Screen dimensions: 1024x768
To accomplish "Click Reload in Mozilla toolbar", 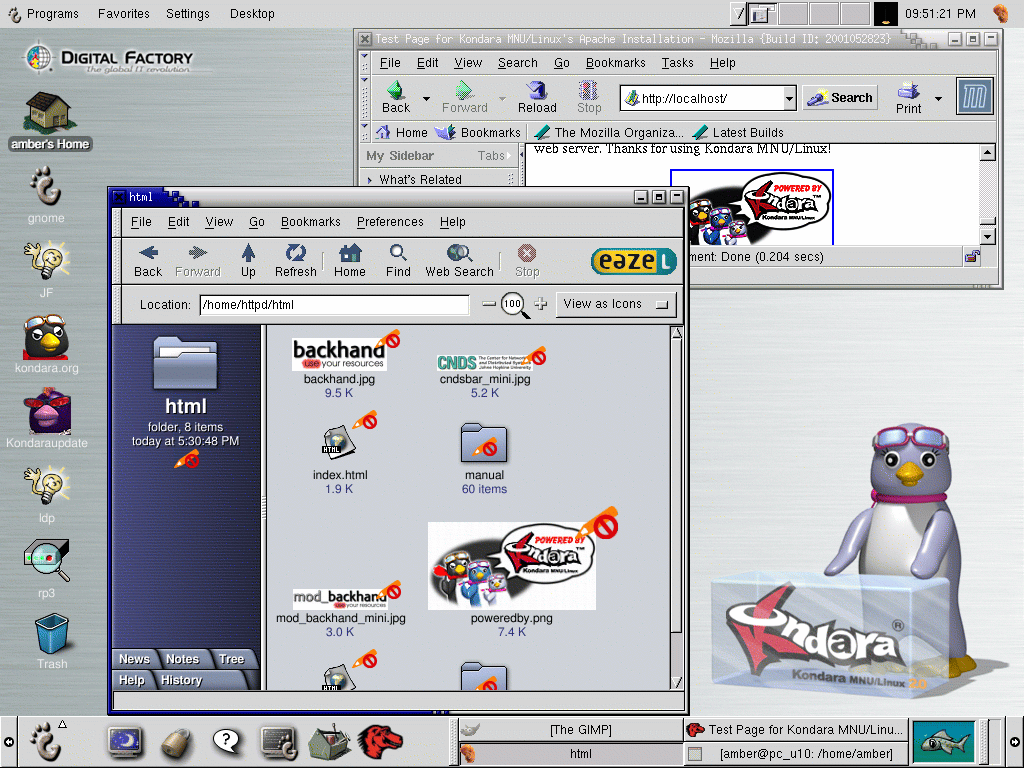I will (x=537, y=97).
